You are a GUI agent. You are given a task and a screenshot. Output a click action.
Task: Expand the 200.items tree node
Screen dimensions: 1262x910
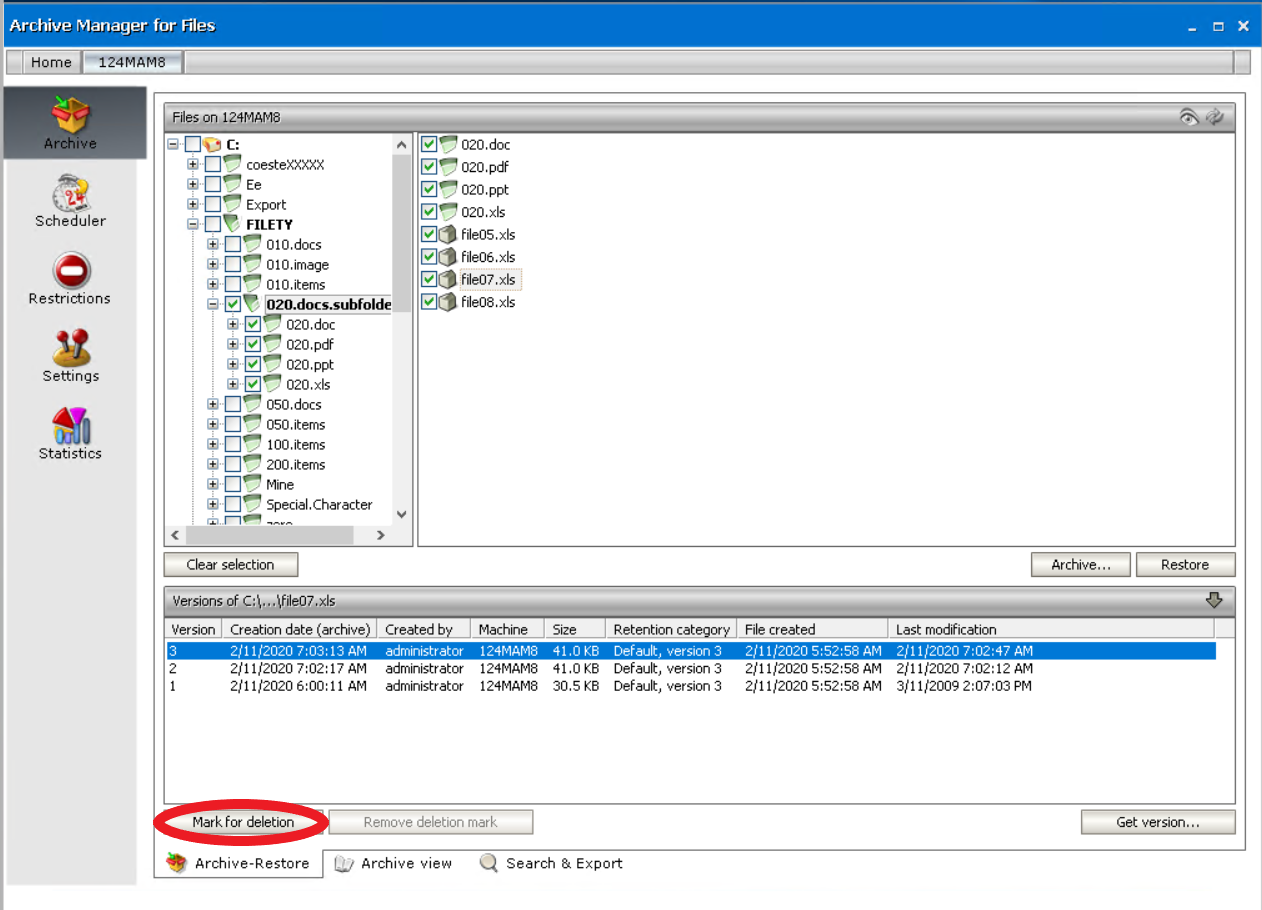click(213, 464)
